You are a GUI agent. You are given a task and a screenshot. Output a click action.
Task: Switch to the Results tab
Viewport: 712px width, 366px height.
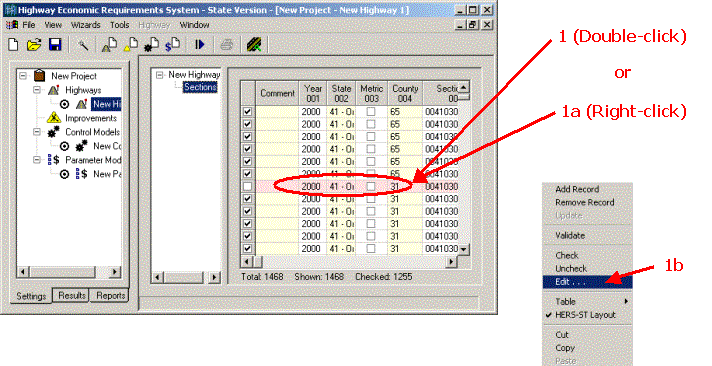point(72,296)
